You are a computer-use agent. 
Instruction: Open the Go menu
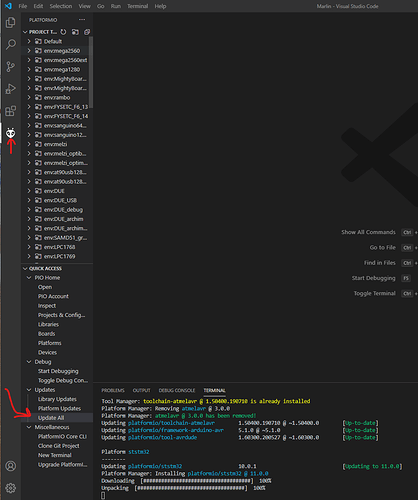tap(101, 6)
